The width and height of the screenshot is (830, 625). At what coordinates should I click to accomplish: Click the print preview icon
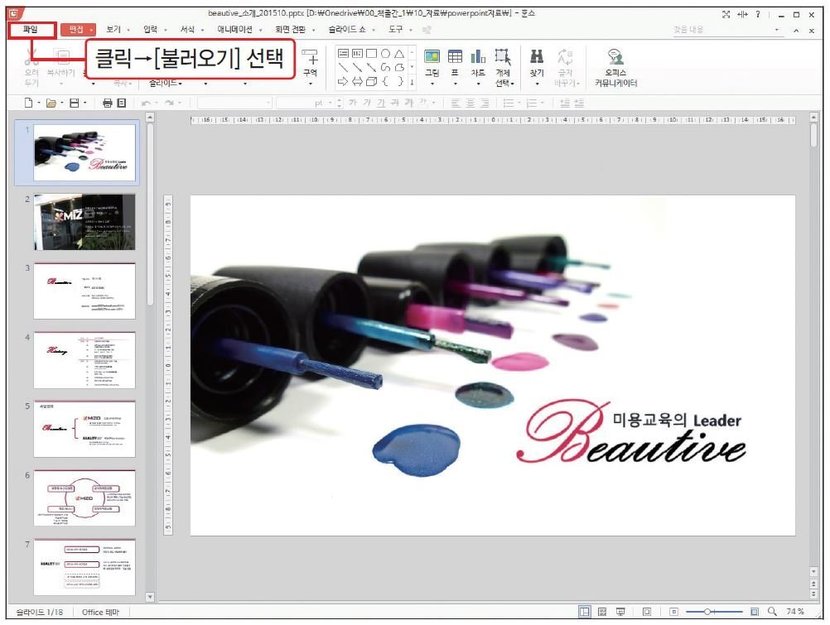click(121, 103)
